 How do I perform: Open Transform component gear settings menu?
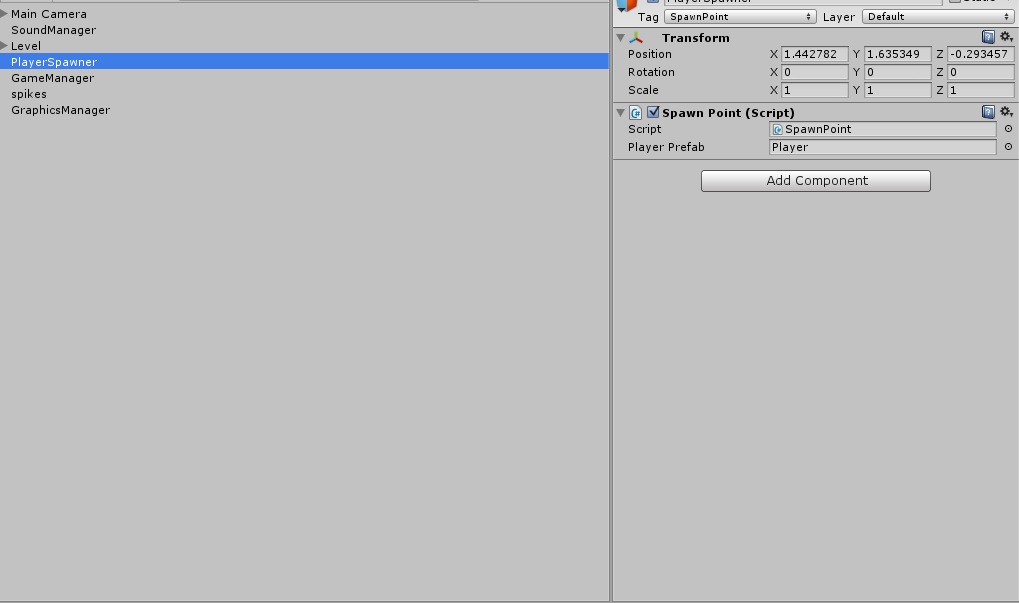[x=1006, y=37]
